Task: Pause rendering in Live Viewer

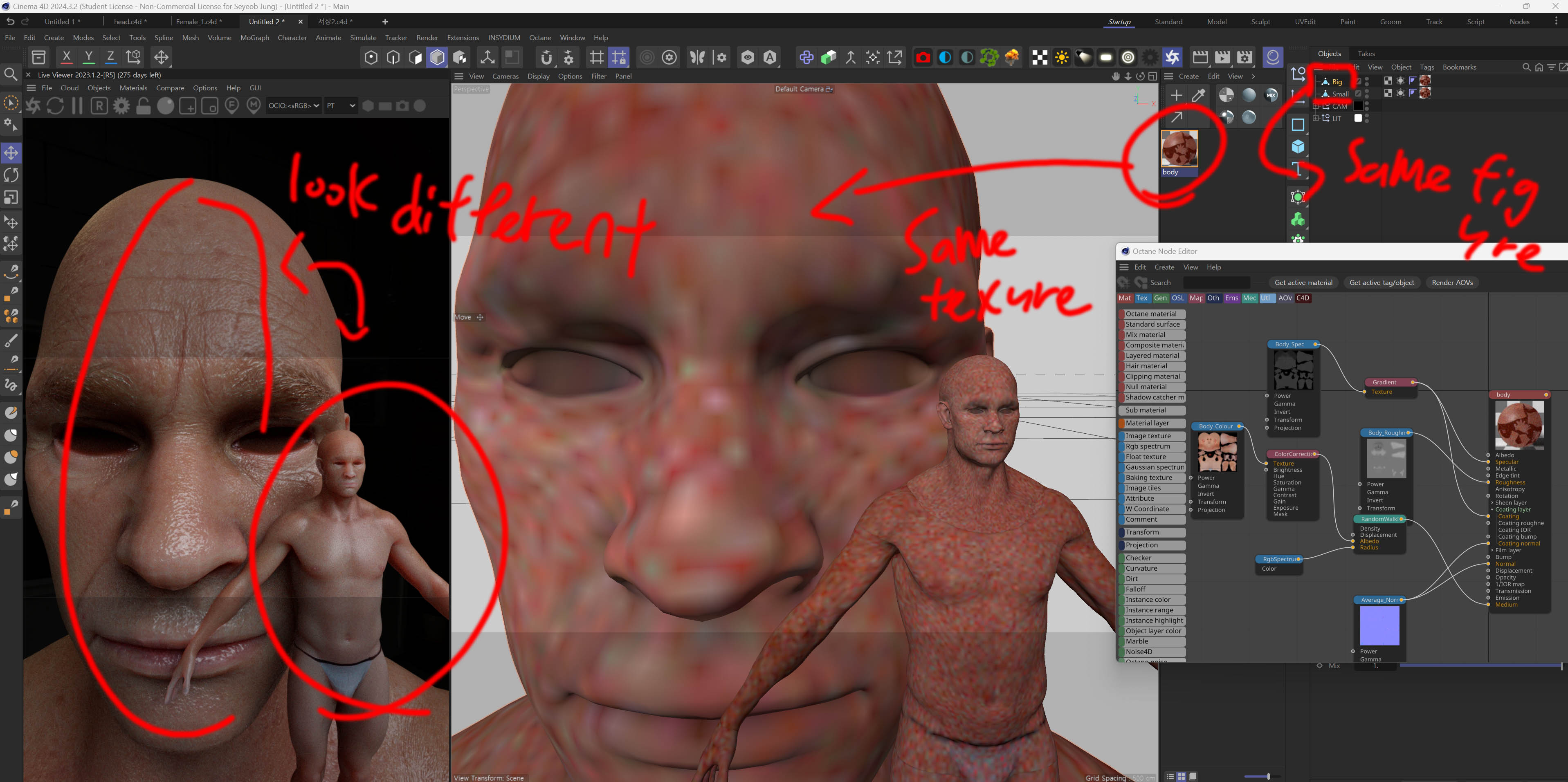Action: pos(77,106)
